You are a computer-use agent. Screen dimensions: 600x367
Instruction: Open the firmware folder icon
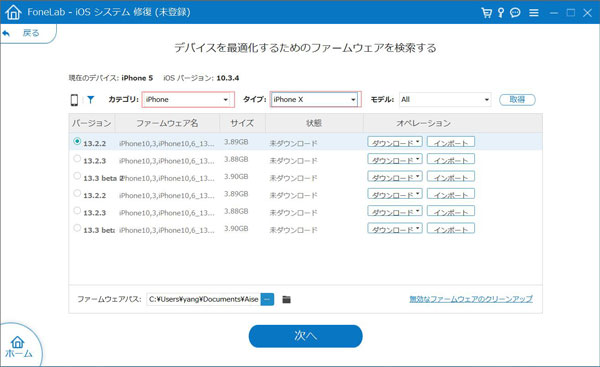pyautogui.click(x=286, y=299)
